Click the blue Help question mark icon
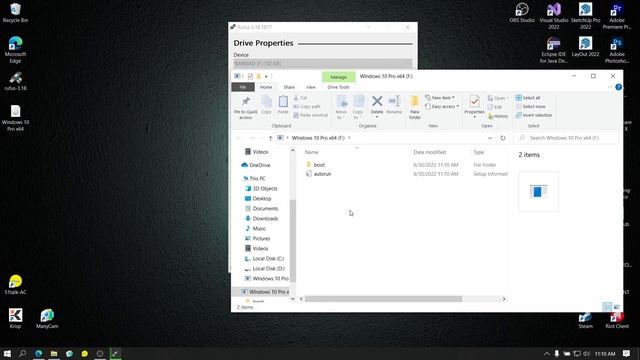This screenshot has width=640, height=360. pos(618,87)
